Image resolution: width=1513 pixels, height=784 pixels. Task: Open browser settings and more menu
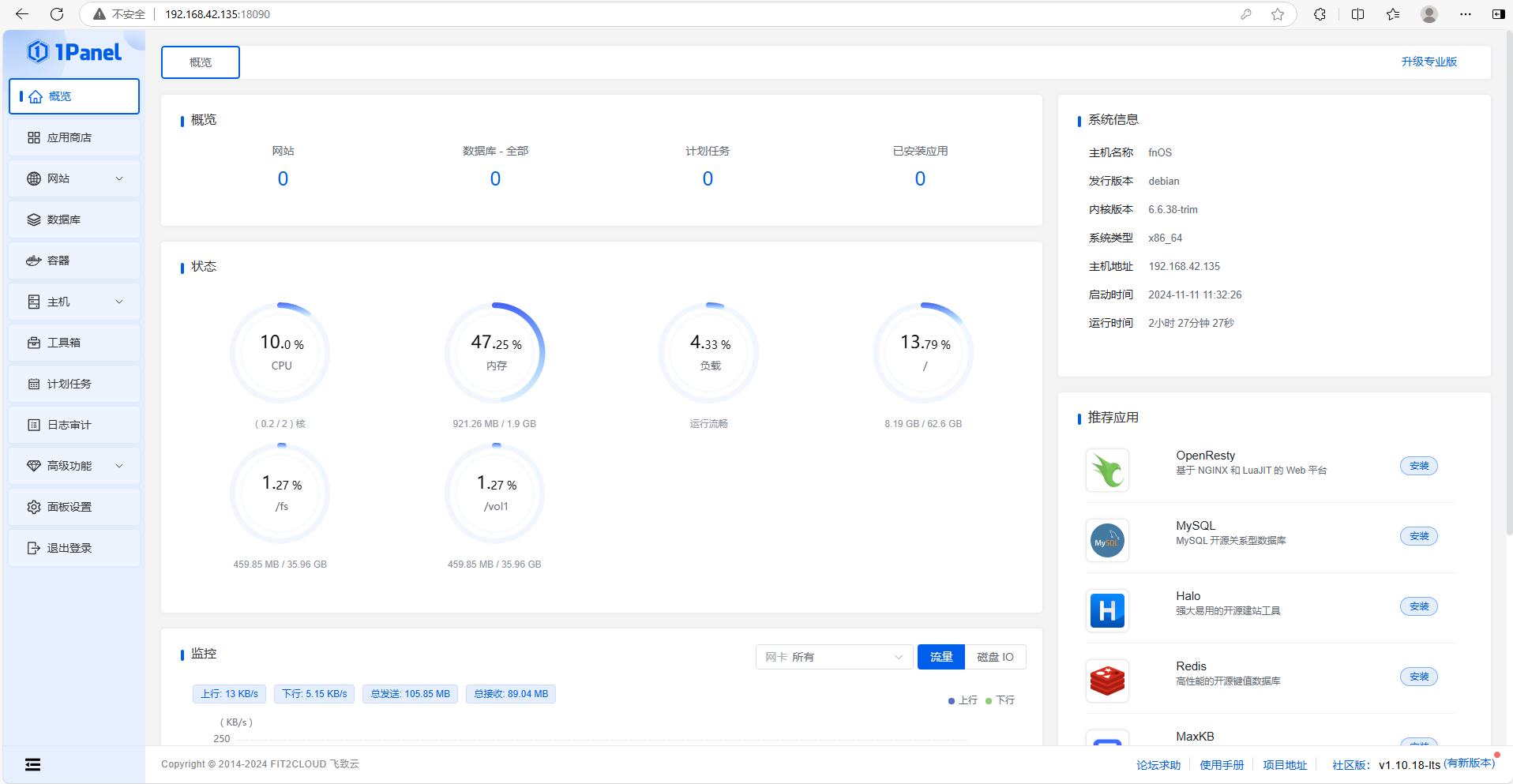(1466, 14)
